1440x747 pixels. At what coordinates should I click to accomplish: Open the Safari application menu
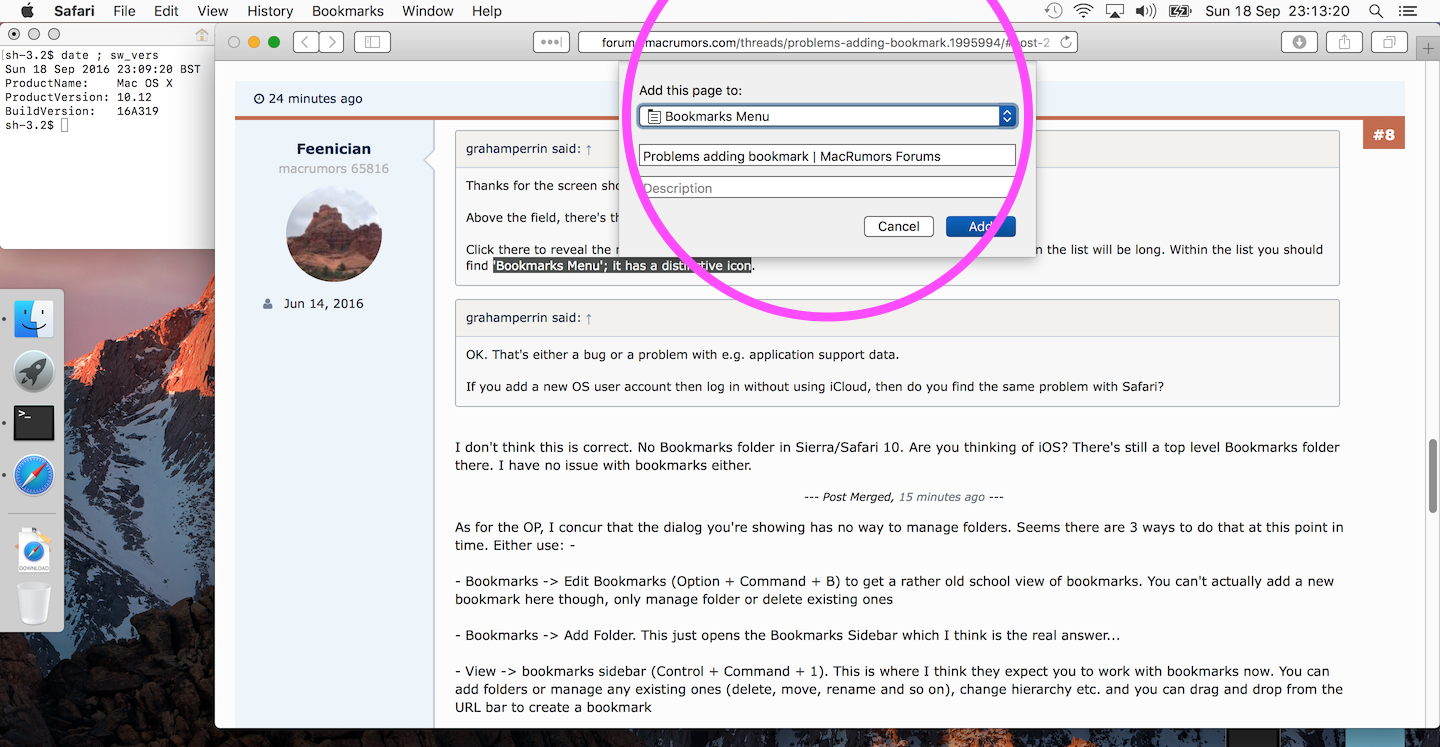pyautogui.click(x=74, y=11)
